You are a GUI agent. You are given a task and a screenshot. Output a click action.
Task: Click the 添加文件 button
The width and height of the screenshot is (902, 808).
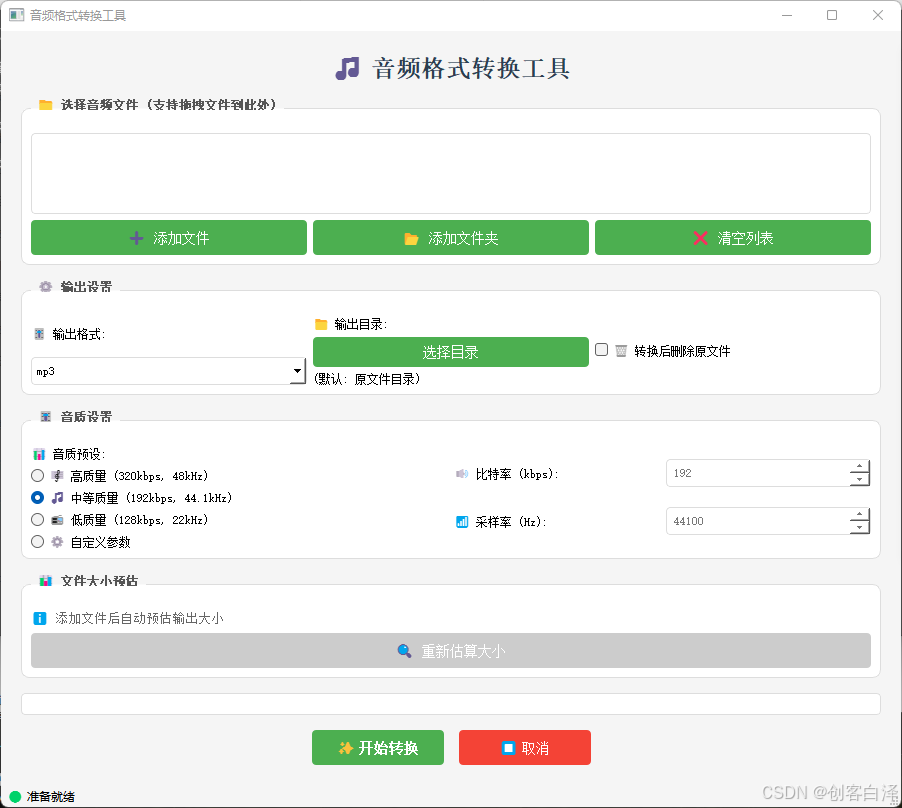tap(169, 238)
